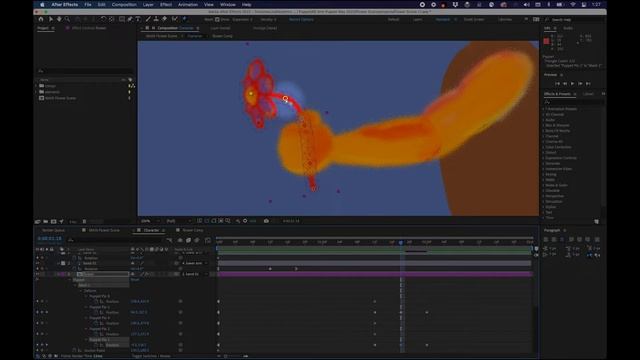Viewport: 640px width, 360px height.
Task: Toggle the Mesh Show checkbox
Action: (217, 19)
